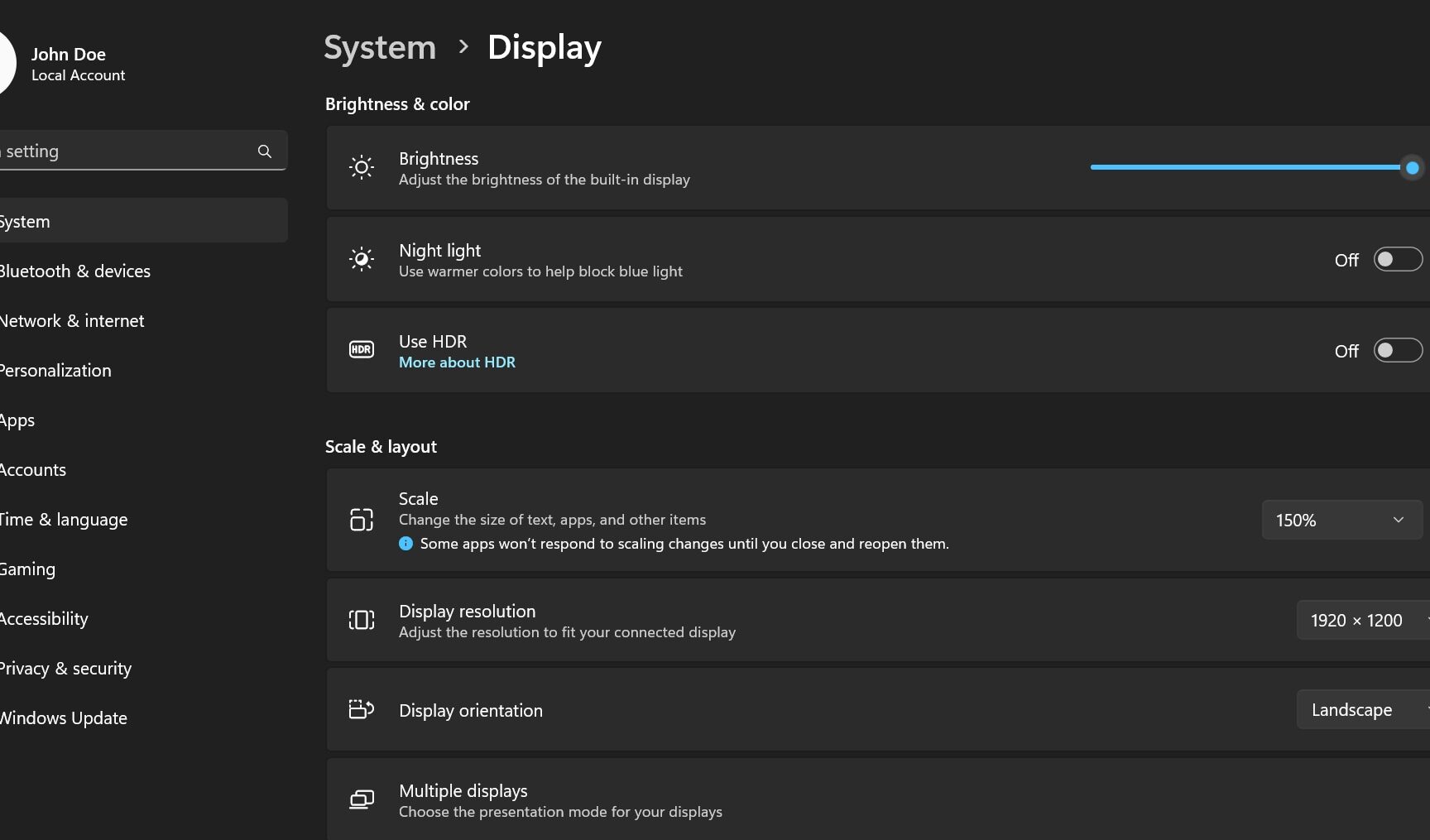Expand the Multiple displays section
Image resolution: width=1430 pixels, height=840 pixels.
click(878, 799)
